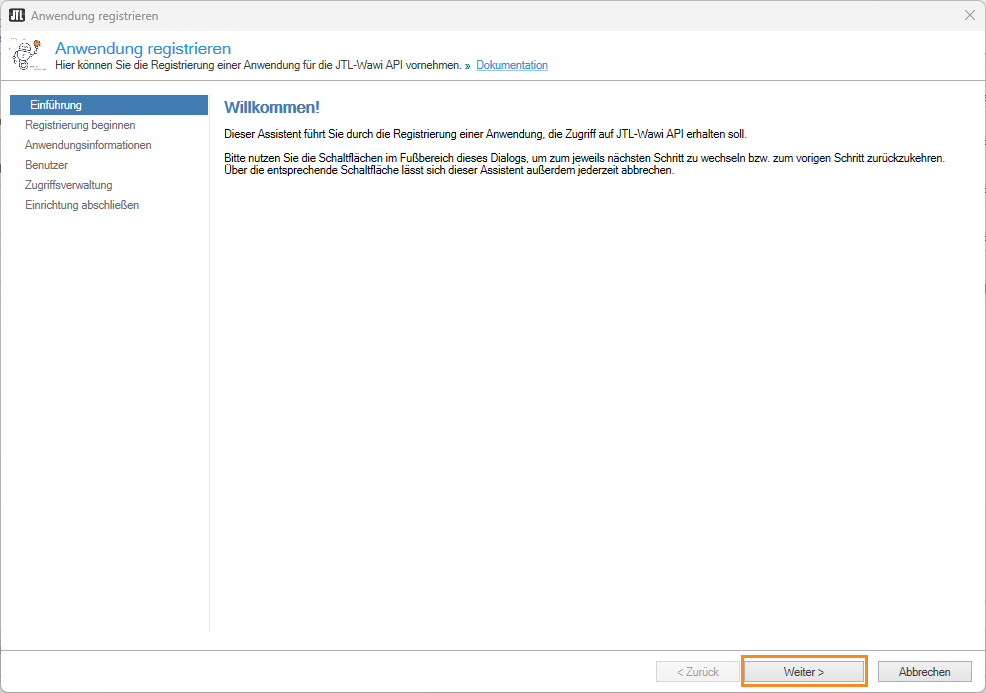Click the wizard mascot icon in header
Screen dimensions: 986x693
click(x=27, y=54)
